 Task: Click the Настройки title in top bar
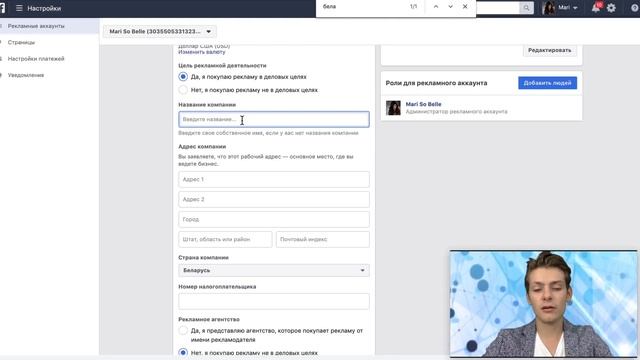pos(44,8)
